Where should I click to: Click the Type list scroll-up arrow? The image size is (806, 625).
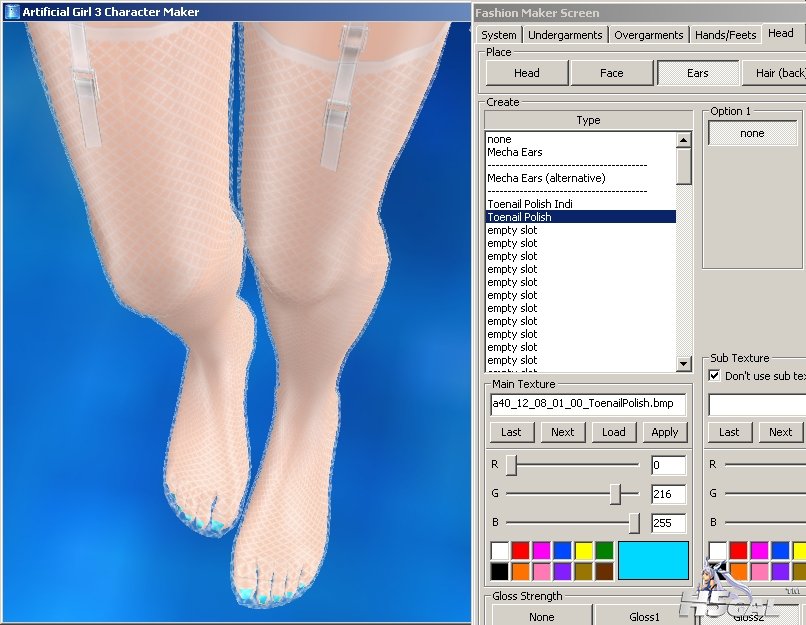(x=684, y=140)
